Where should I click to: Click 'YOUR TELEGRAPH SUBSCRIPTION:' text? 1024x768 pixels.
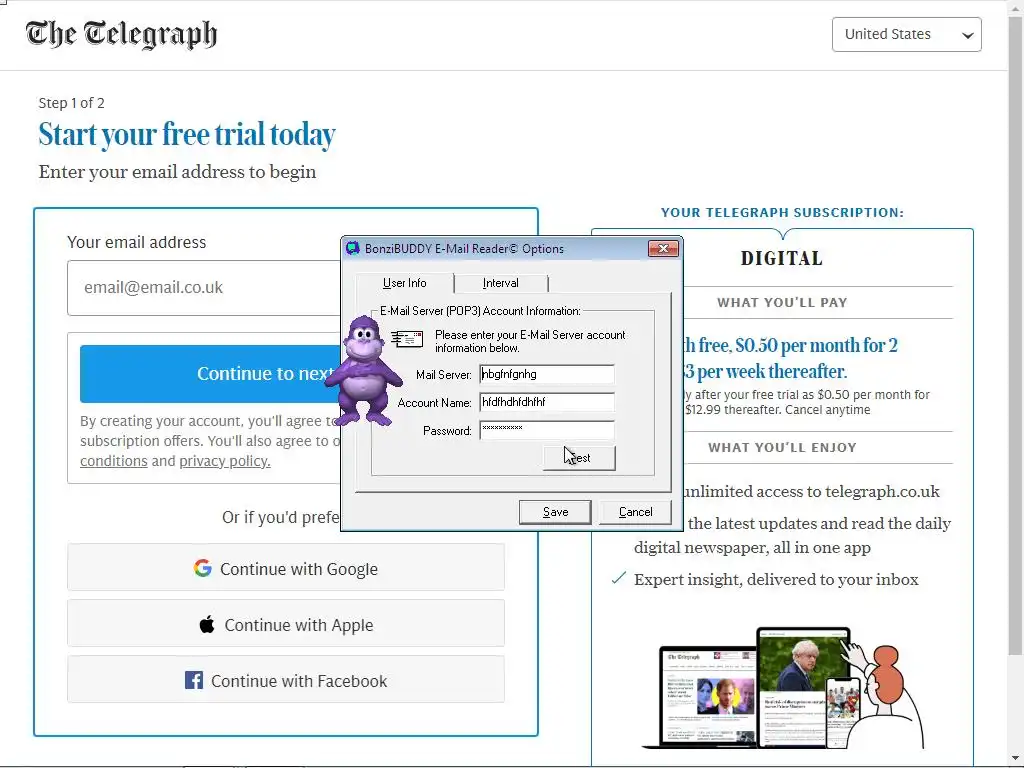click(782, 212)
